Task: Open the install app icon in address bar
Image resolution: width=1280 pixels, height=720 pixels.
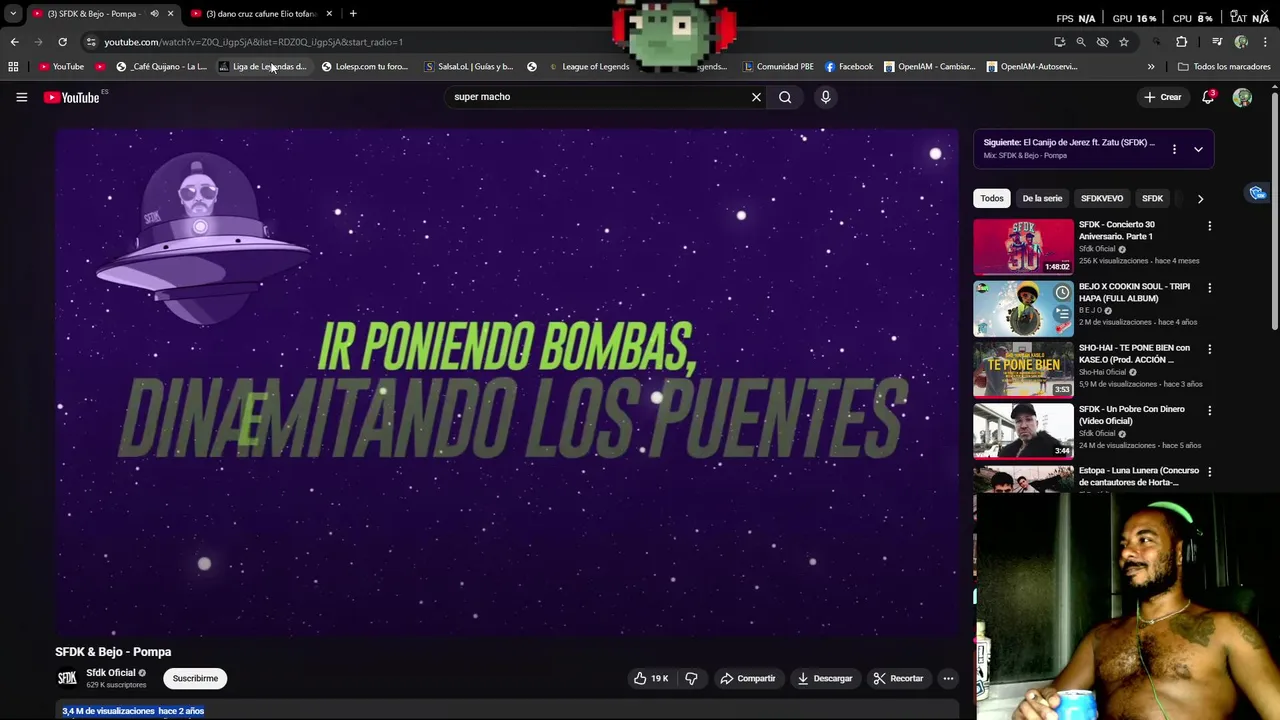Action: click(1059, 42)
